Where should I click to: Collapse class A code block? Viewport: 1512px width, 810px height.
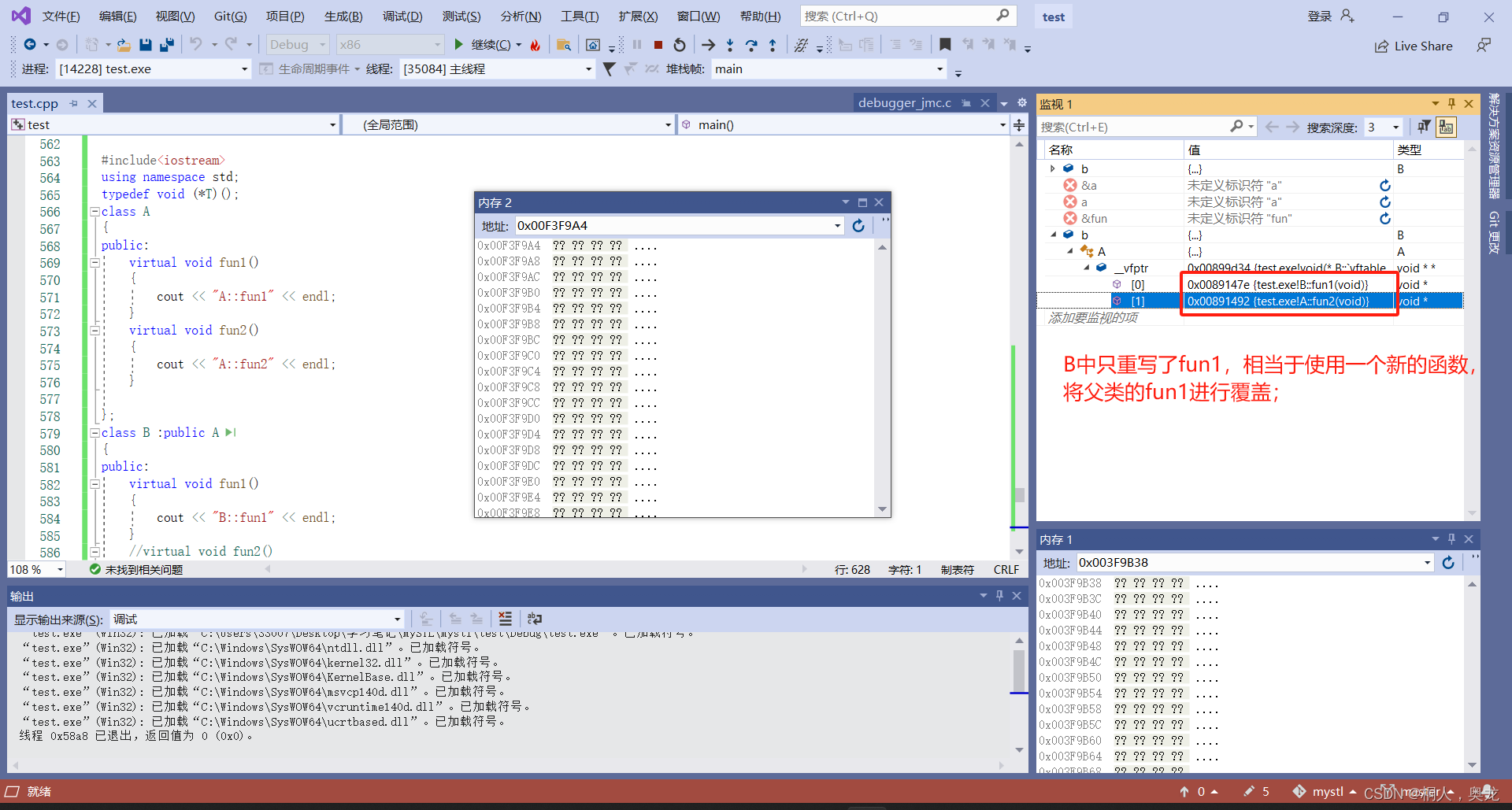[x=94, y=212]
